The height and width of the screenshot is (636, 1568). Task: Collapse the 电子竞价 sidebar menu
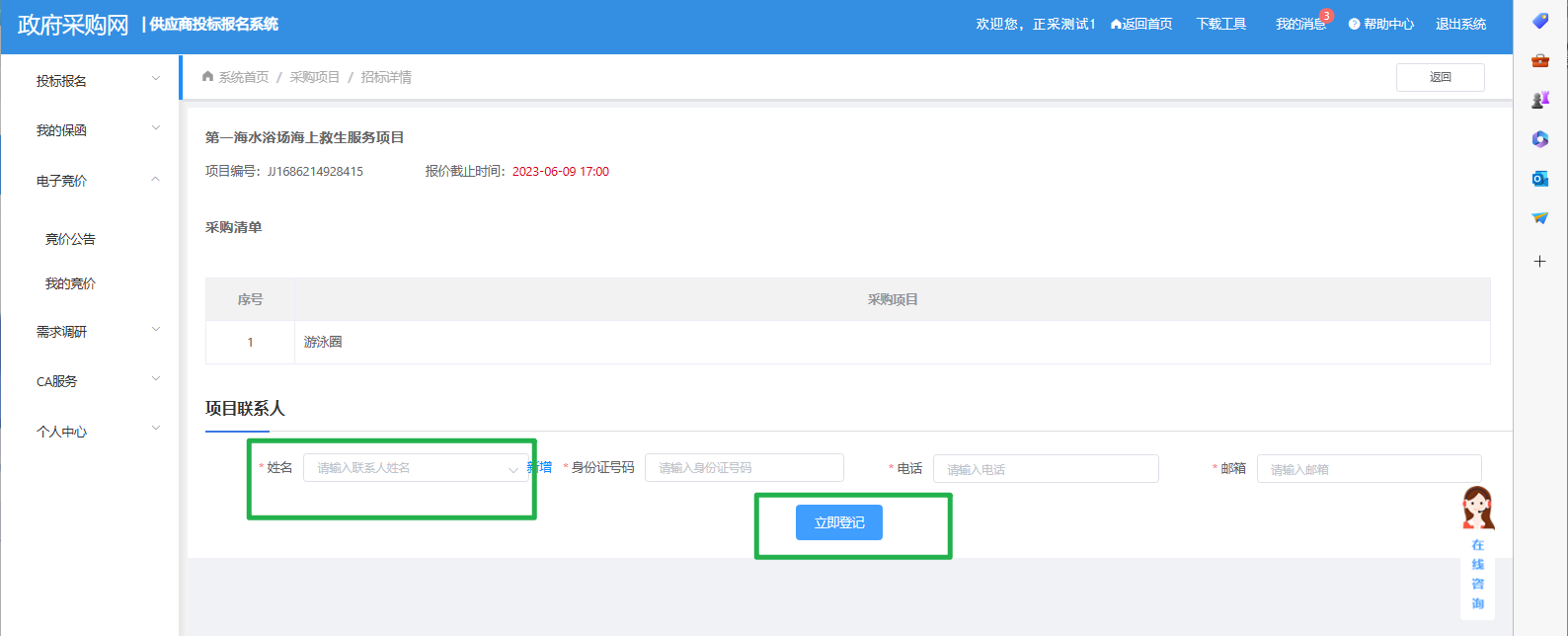[97, 181]
